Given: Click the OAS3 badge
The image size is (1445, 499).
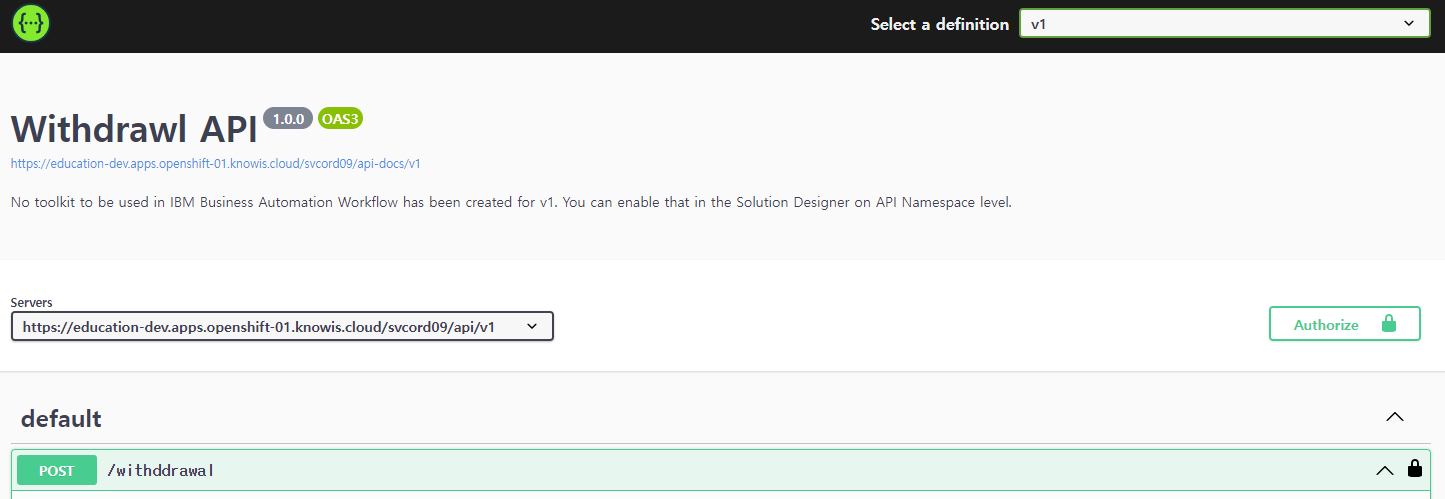Looking at the screenshot, I should 340,119.
